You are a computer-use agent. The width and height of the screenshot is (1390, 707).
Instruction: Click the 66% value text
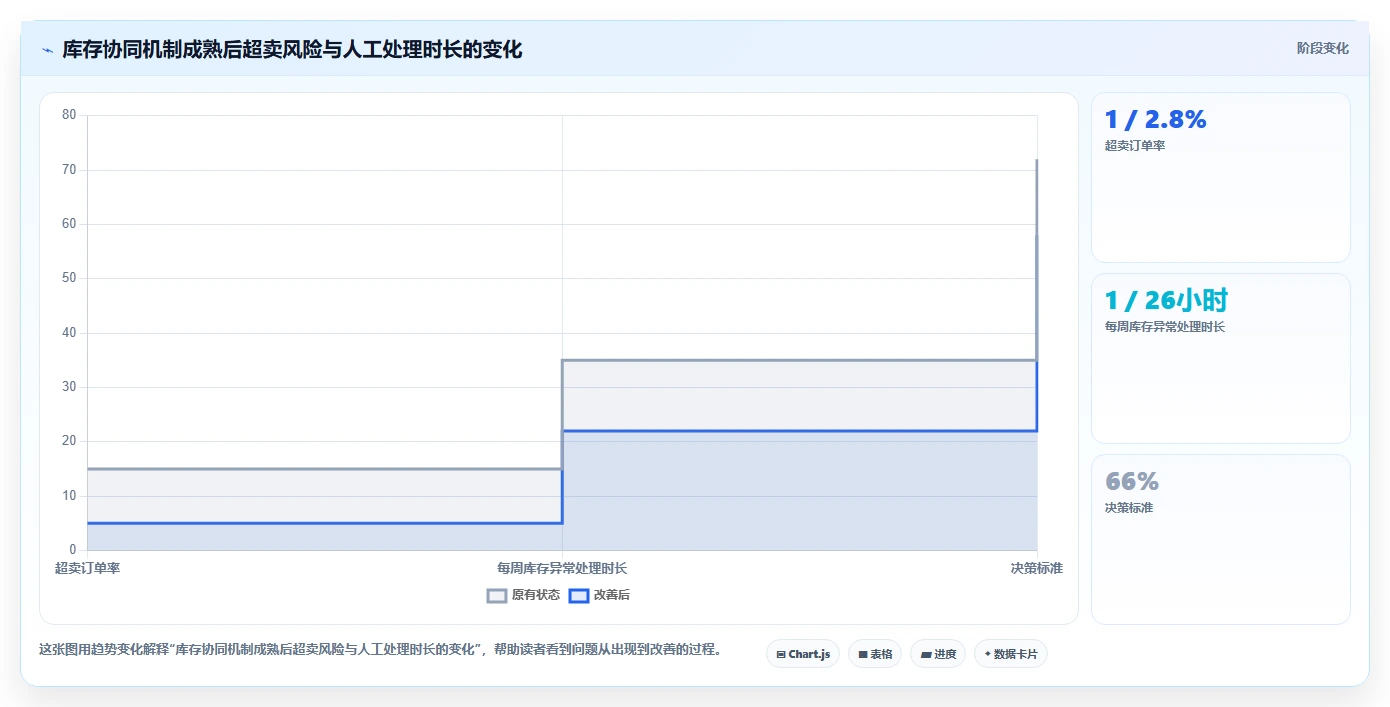[x=1131, y=481]
